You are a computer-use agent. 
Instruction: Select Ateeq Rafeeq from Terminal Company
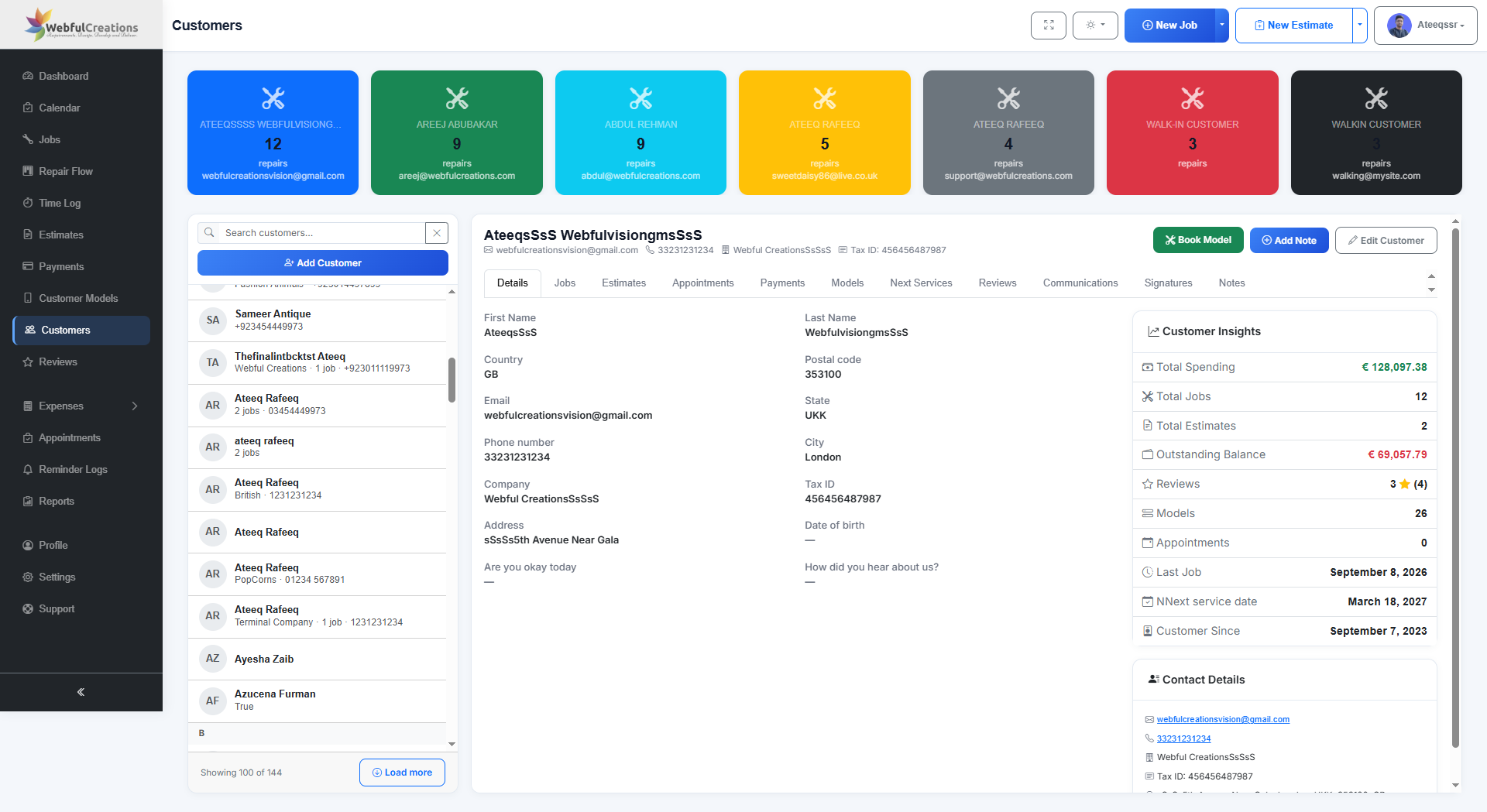point(318,616)
